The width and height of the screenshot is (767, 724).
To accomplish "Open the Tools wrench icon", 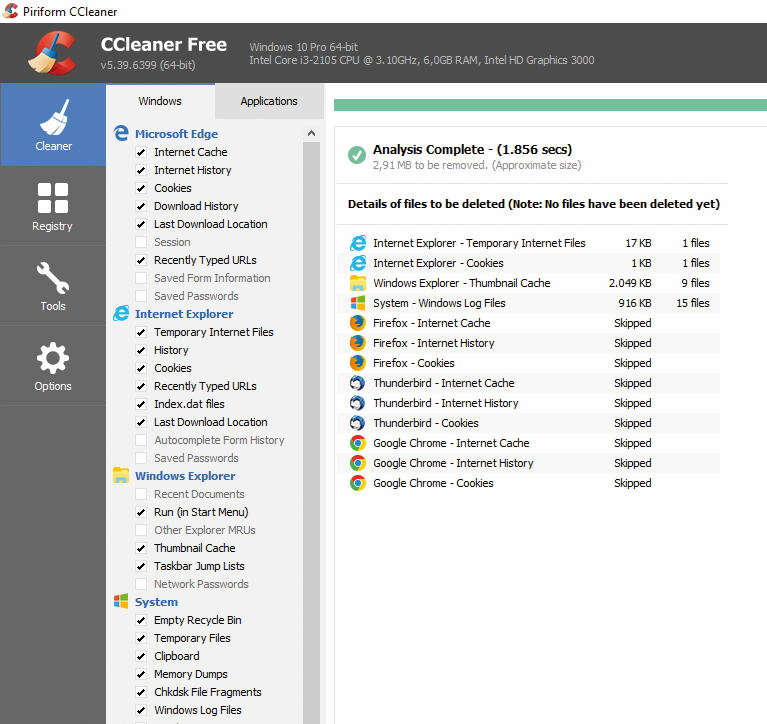I will [53, 278].
